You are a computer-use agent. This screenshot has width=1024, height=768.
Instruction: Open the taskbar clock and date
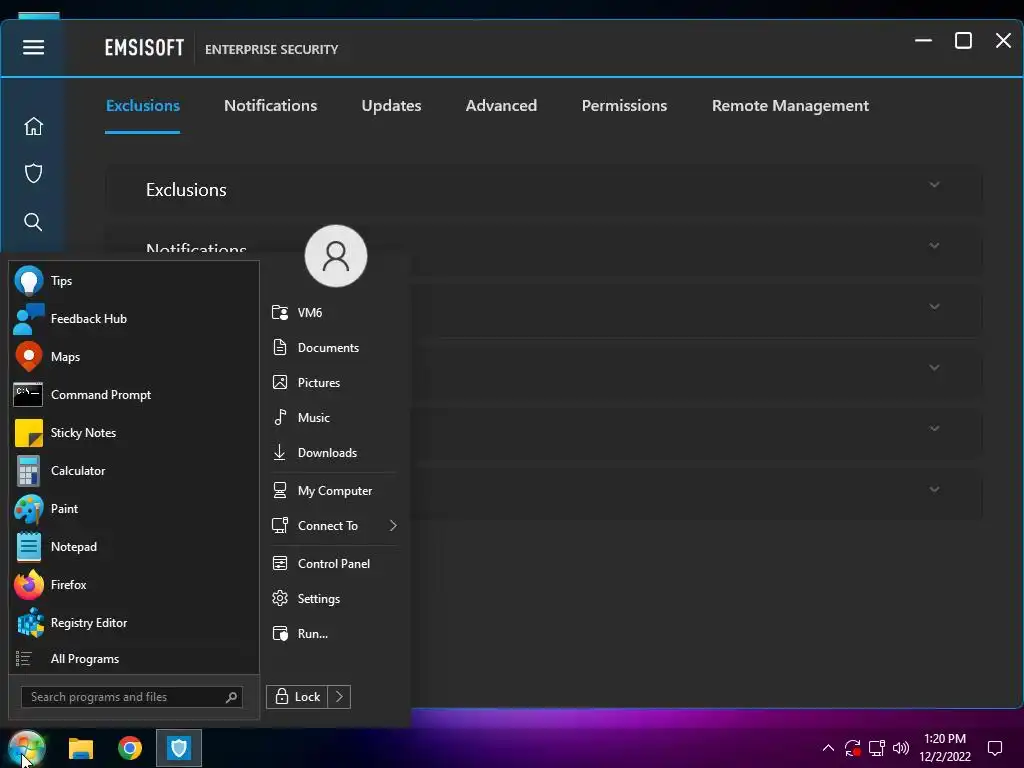pos(944,748)
